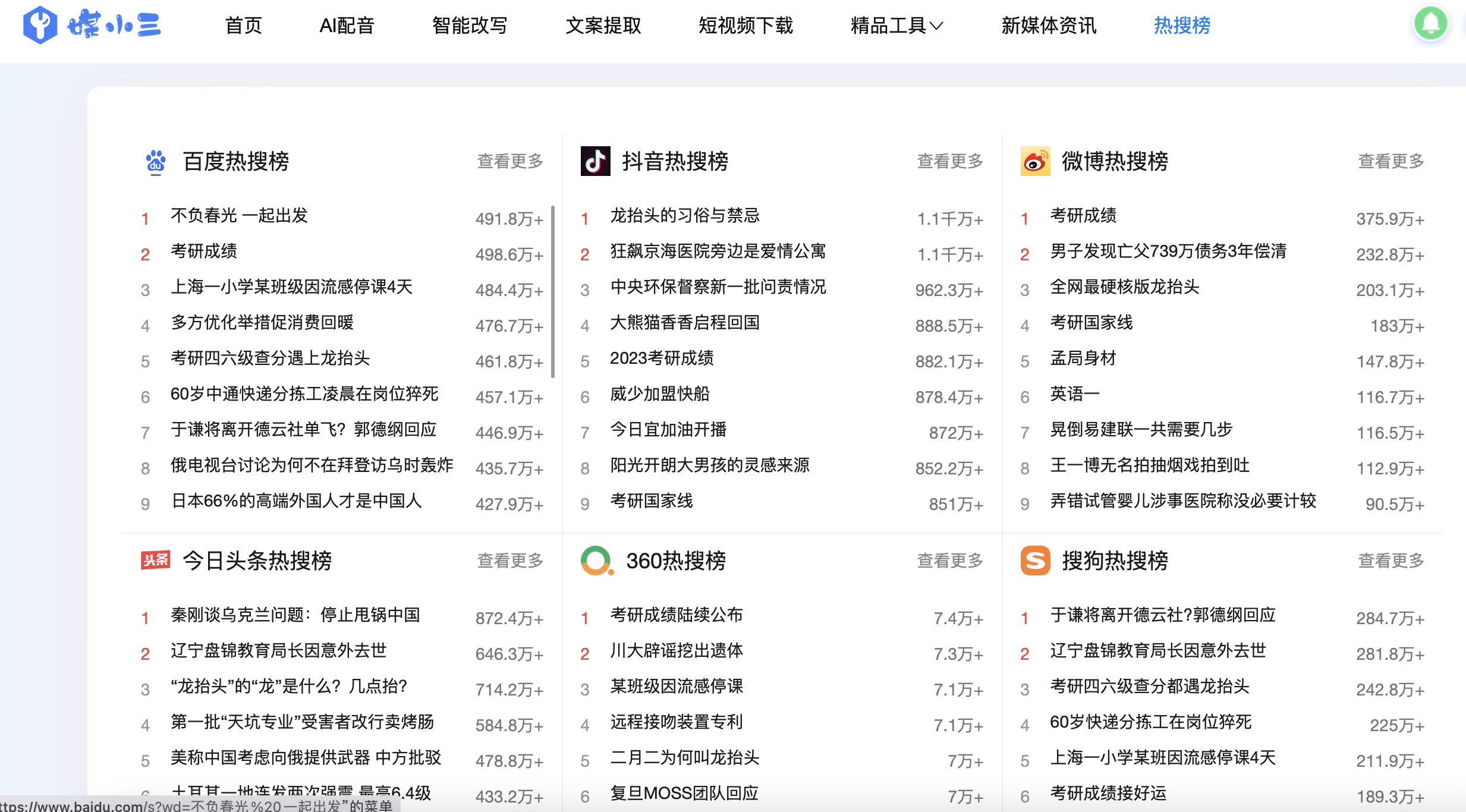Open the 新媒体资讯 menu item
Image resolution: width=1466 pixels, height=812 pixels.
pyautogui.click(x=1049, y=26)
